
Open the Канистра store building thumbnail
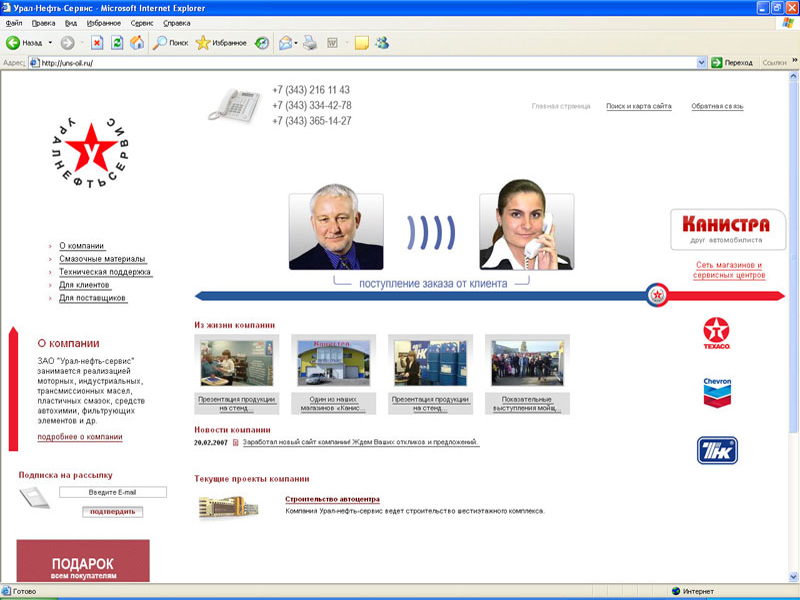pyautogui.click(x=333, y=363)
